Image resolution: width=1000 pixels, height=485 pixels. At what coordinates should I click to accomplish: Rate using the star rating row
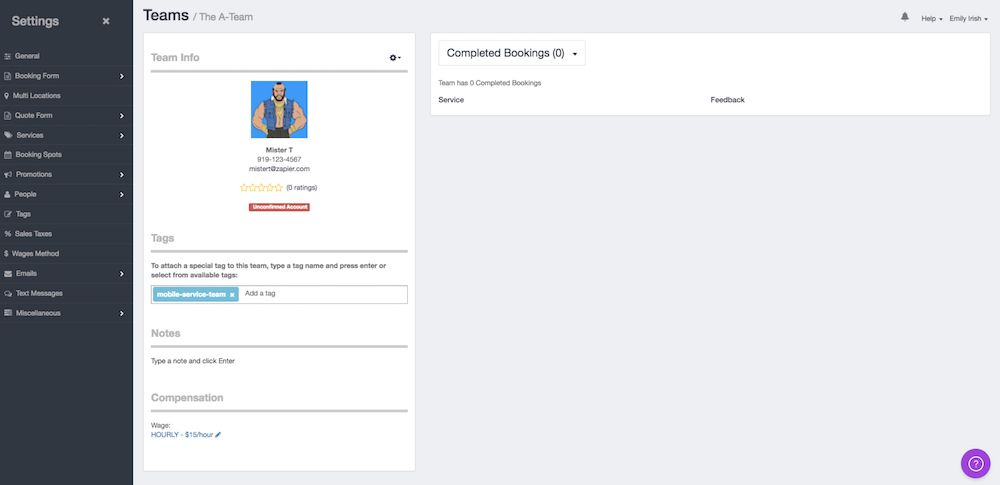pyautogui.click(x=261, y=188)
